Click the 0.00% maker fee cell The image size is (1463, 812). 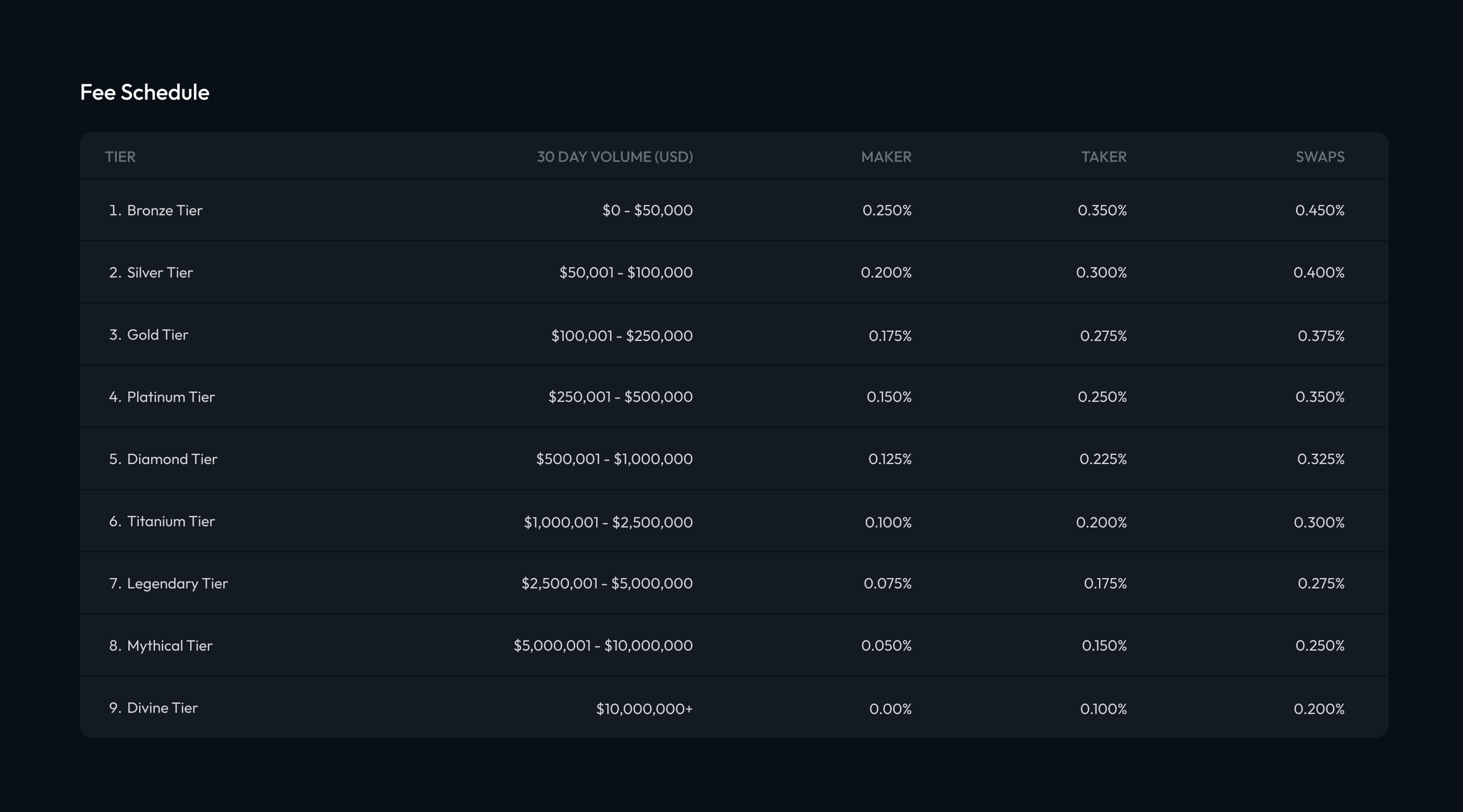point(890,709)
